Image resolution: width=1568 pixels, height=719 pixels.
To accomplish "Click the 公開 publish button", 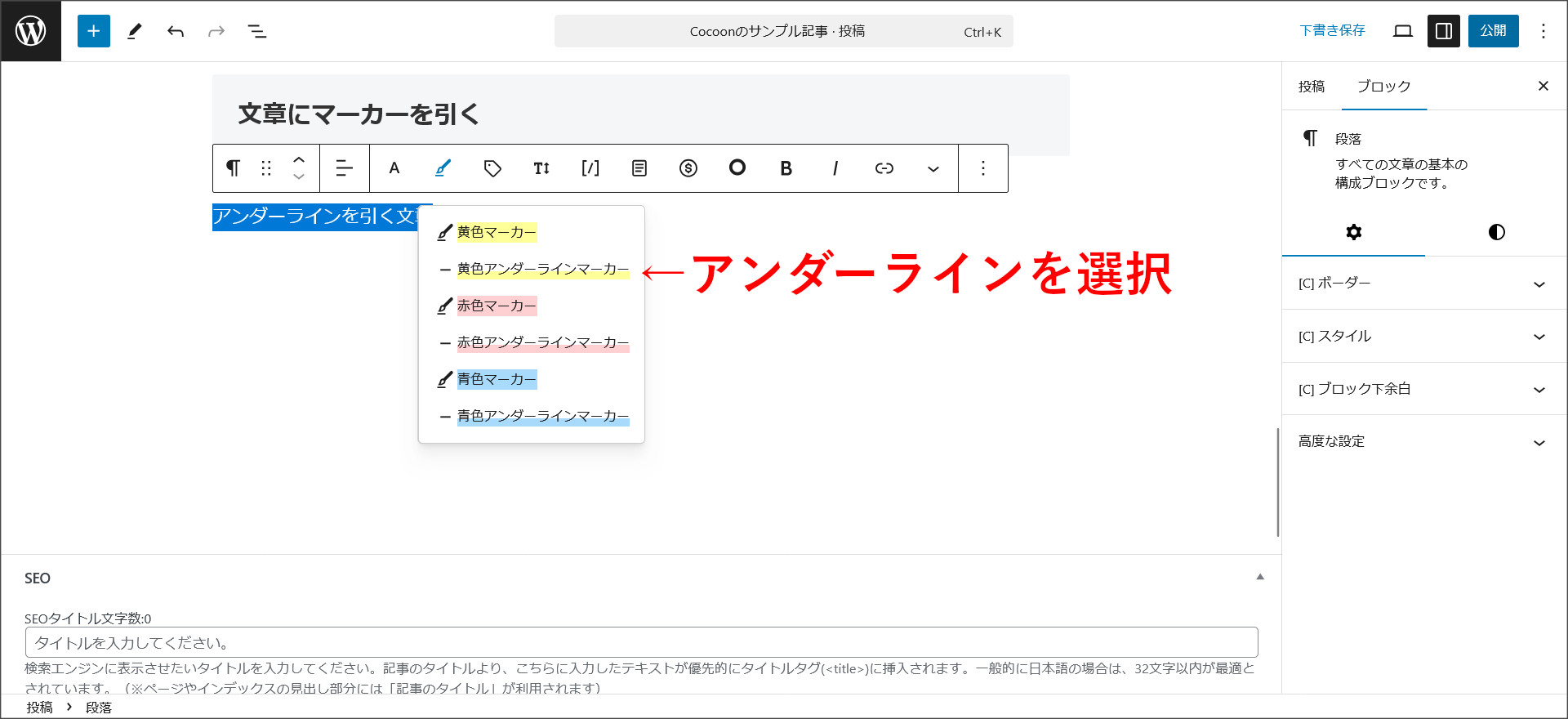I will point(1493,31).
